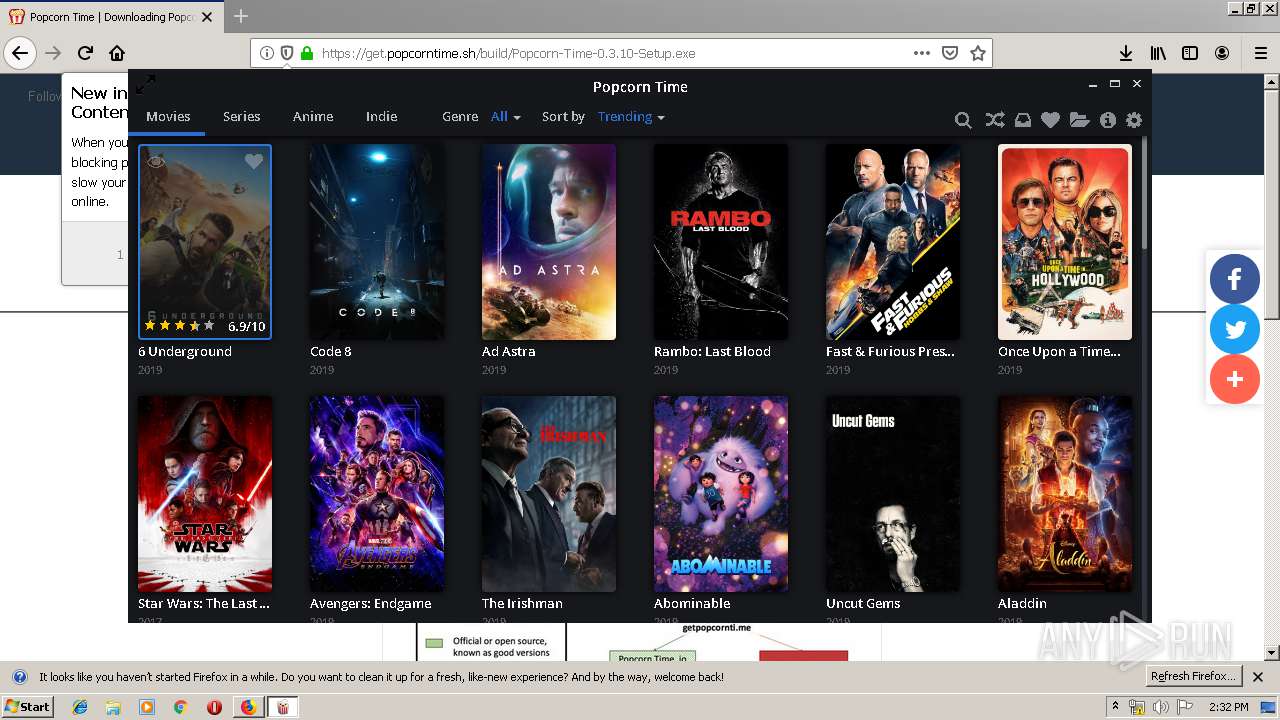Open a new Firefox tab
The image size is (1280, 720).
click(x=241, y=16)
